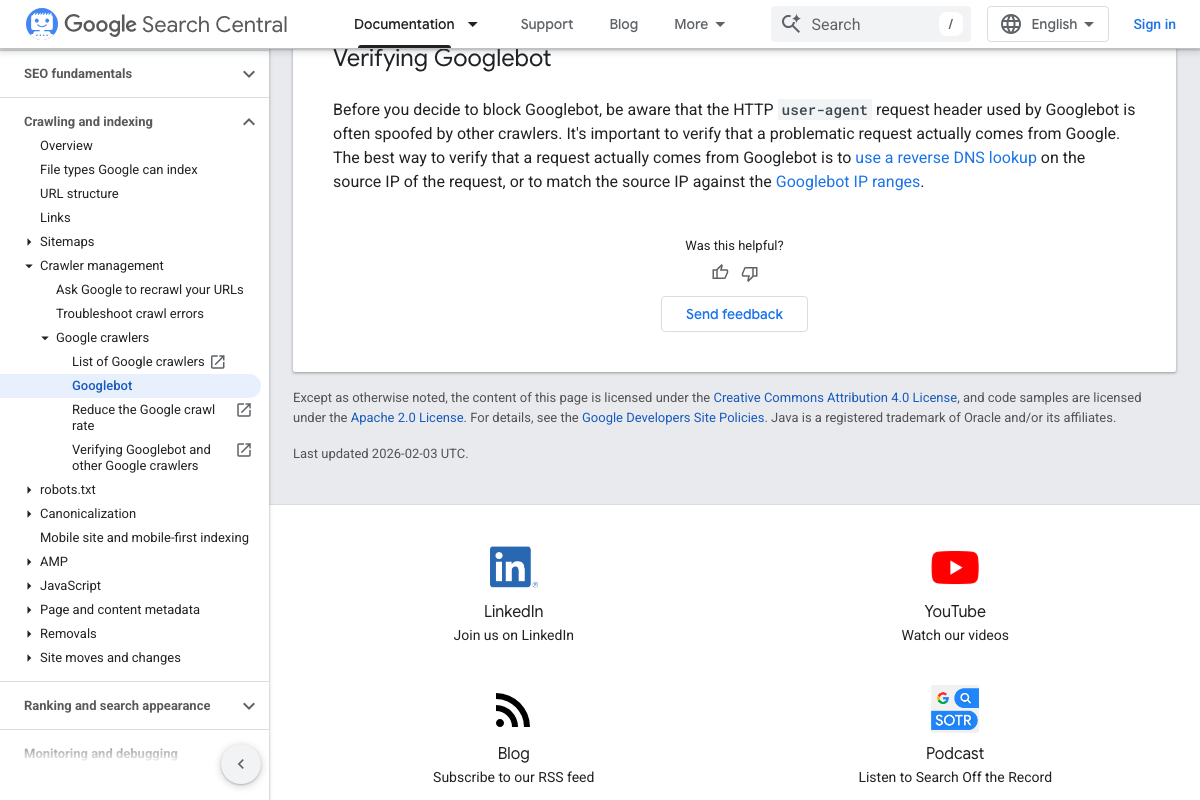Collapse the Google crawlers tree arrow
The height and width of the screenshot is (800, 1200).
[45, 338]
